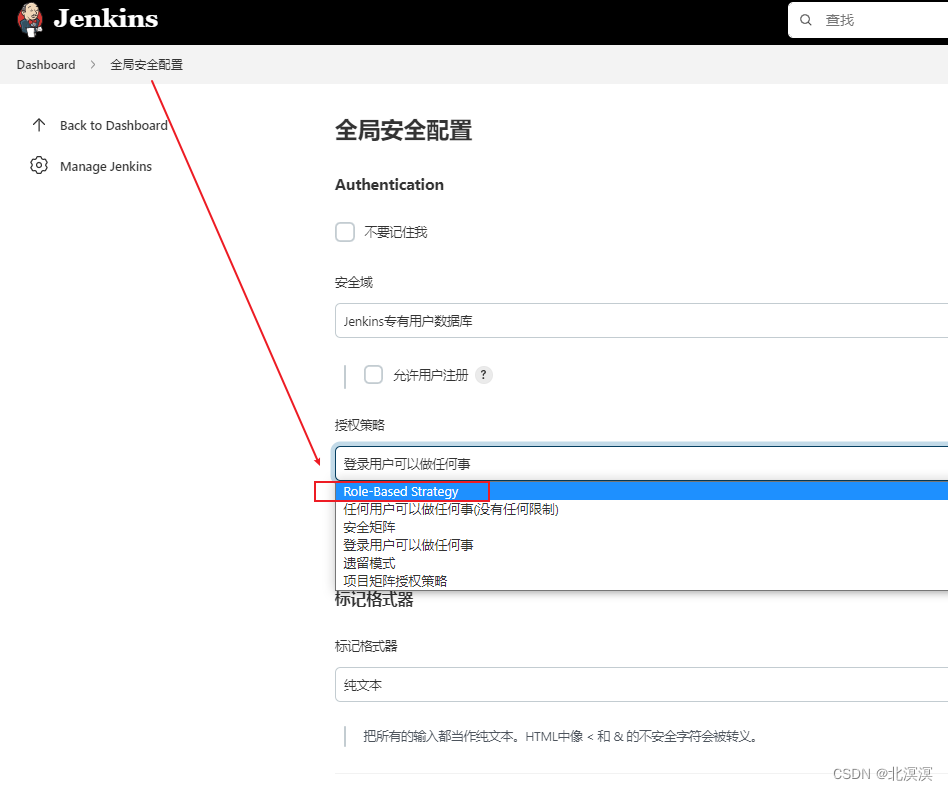Select 任何用户可以做任何事(没有任何限制) option
The image size is (948, 791).
point(641,509)
